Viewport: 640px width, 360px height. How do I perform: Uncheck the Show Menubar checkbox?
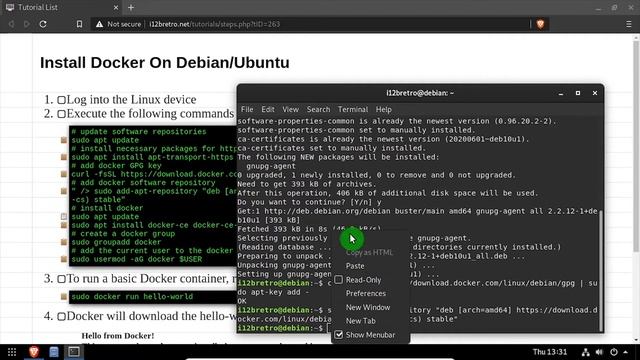tap(339, 335)
